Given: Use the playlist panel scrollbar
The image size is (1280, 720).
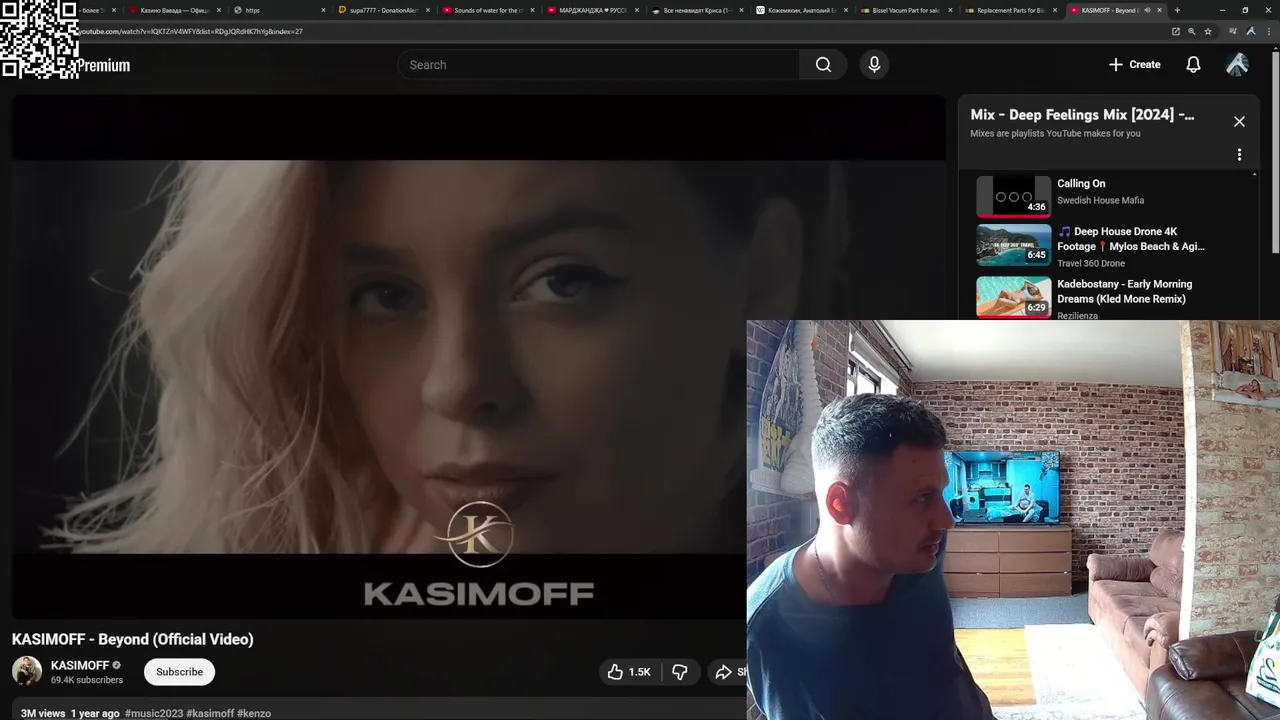Looking at the screenshot, I should [x=1255, y=245].
